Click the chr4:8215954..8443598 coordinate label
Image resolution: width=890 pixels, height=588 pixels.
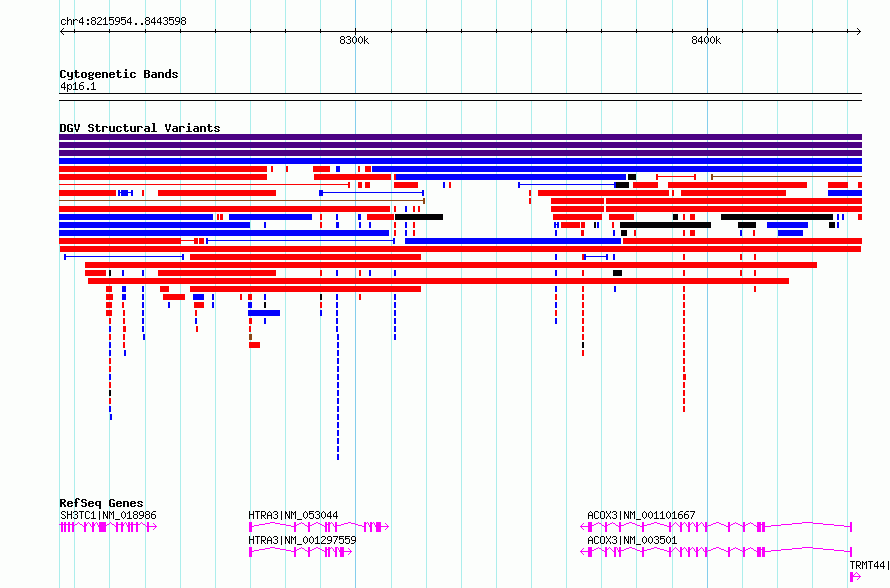click(x=123, y=21)
